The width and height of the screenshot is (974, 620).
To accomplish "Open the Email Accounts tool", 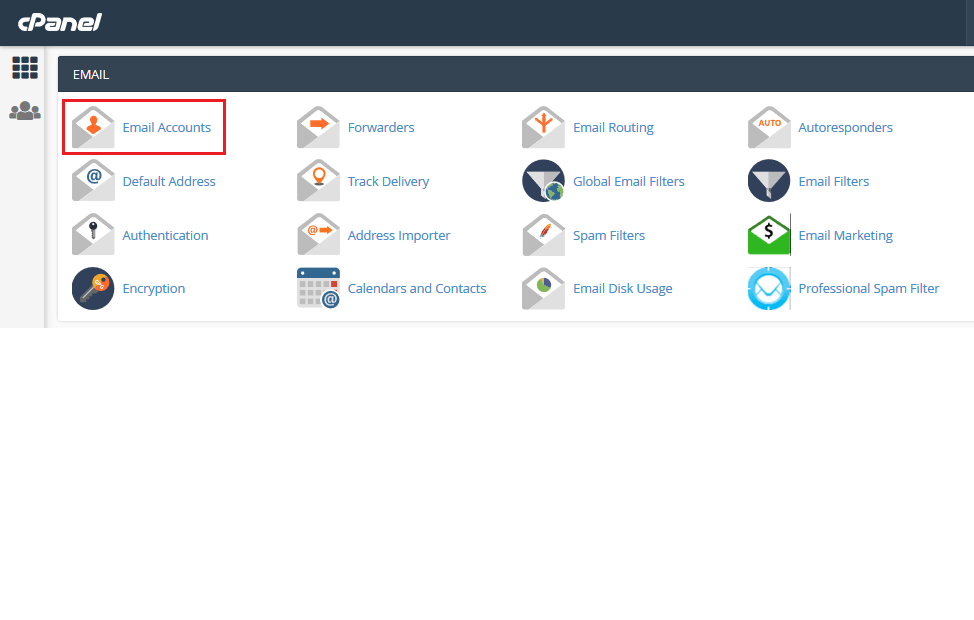I will pyautogui.click(x=93, y=127).
